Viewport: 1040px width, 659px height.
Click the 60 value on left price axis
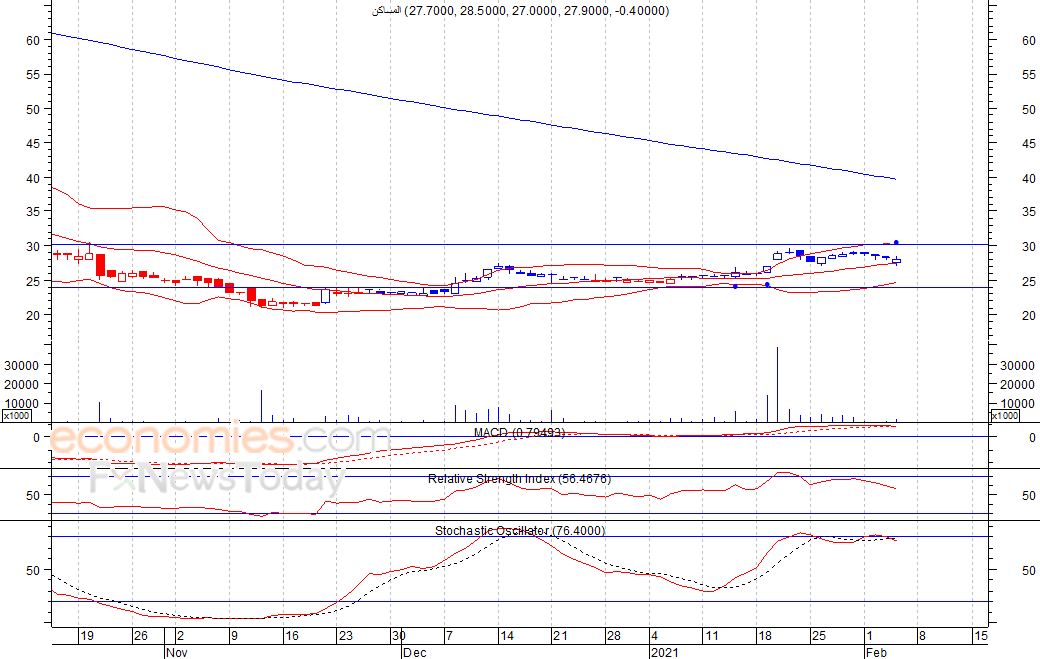coord(33,40)
